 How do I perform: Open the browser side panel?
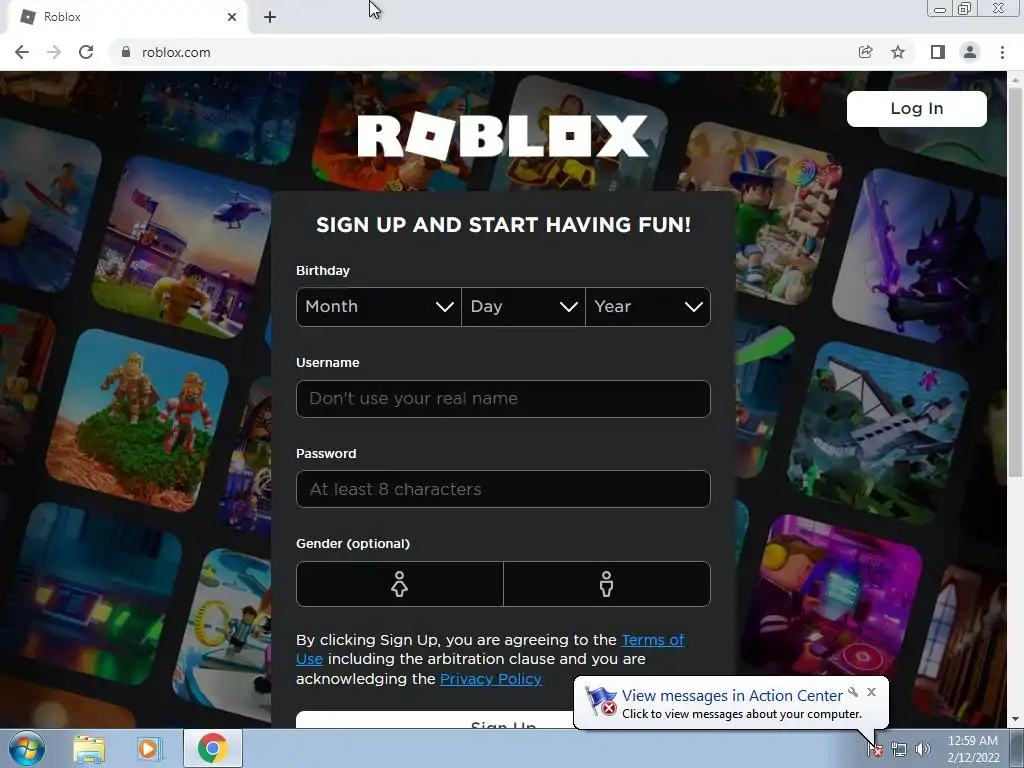click(x=938, y=52)
